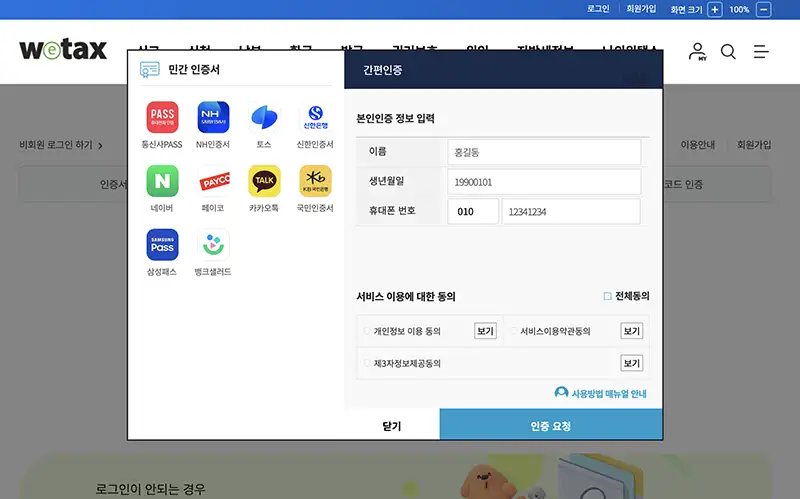Click the 이름 name input field
This screenshot has width=800, height=499.
544,152
